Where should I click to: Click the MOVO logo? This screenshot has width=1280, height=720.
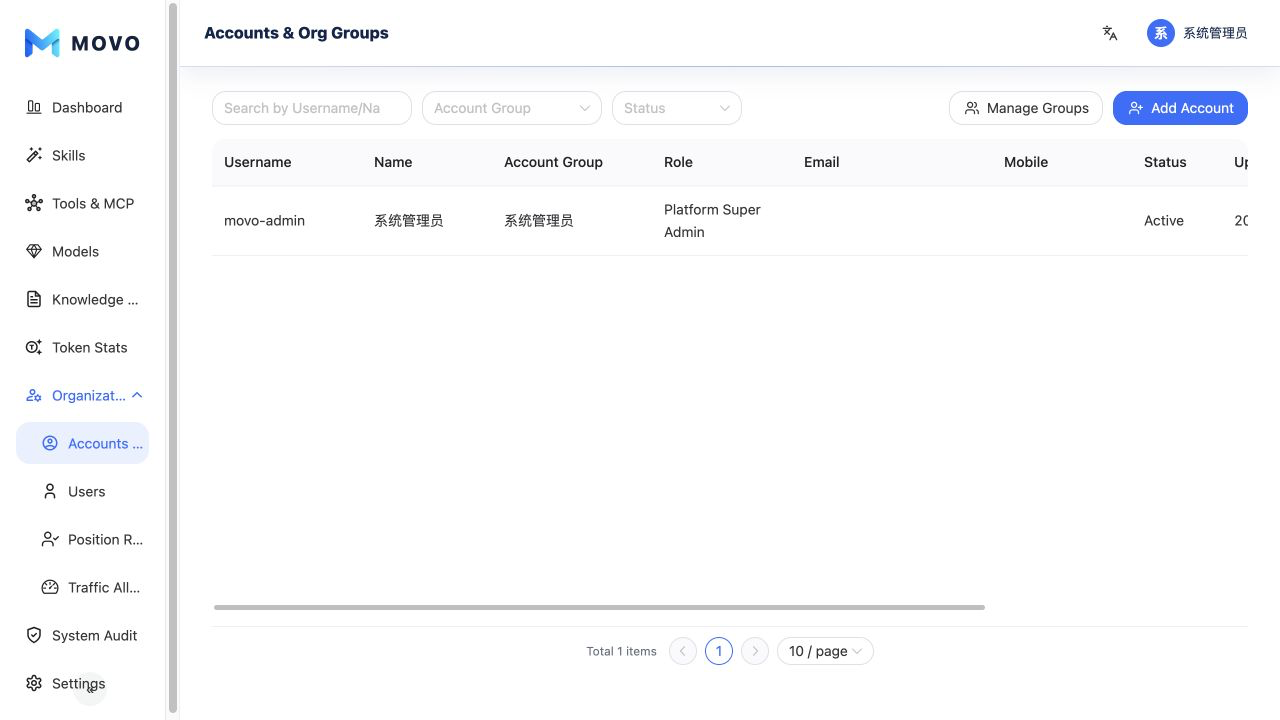[82, 43]
